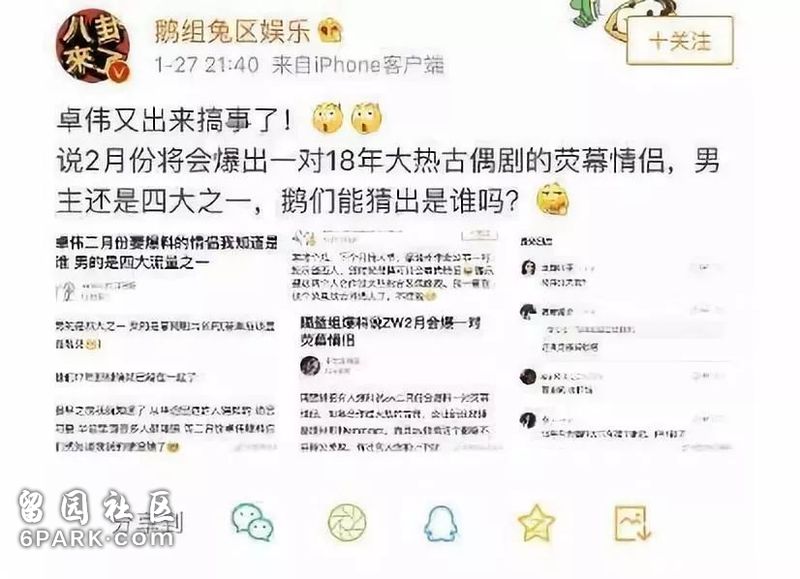
Task: Tap the thinking emoji after 是谁吗
Action: (x=553, y=199)
